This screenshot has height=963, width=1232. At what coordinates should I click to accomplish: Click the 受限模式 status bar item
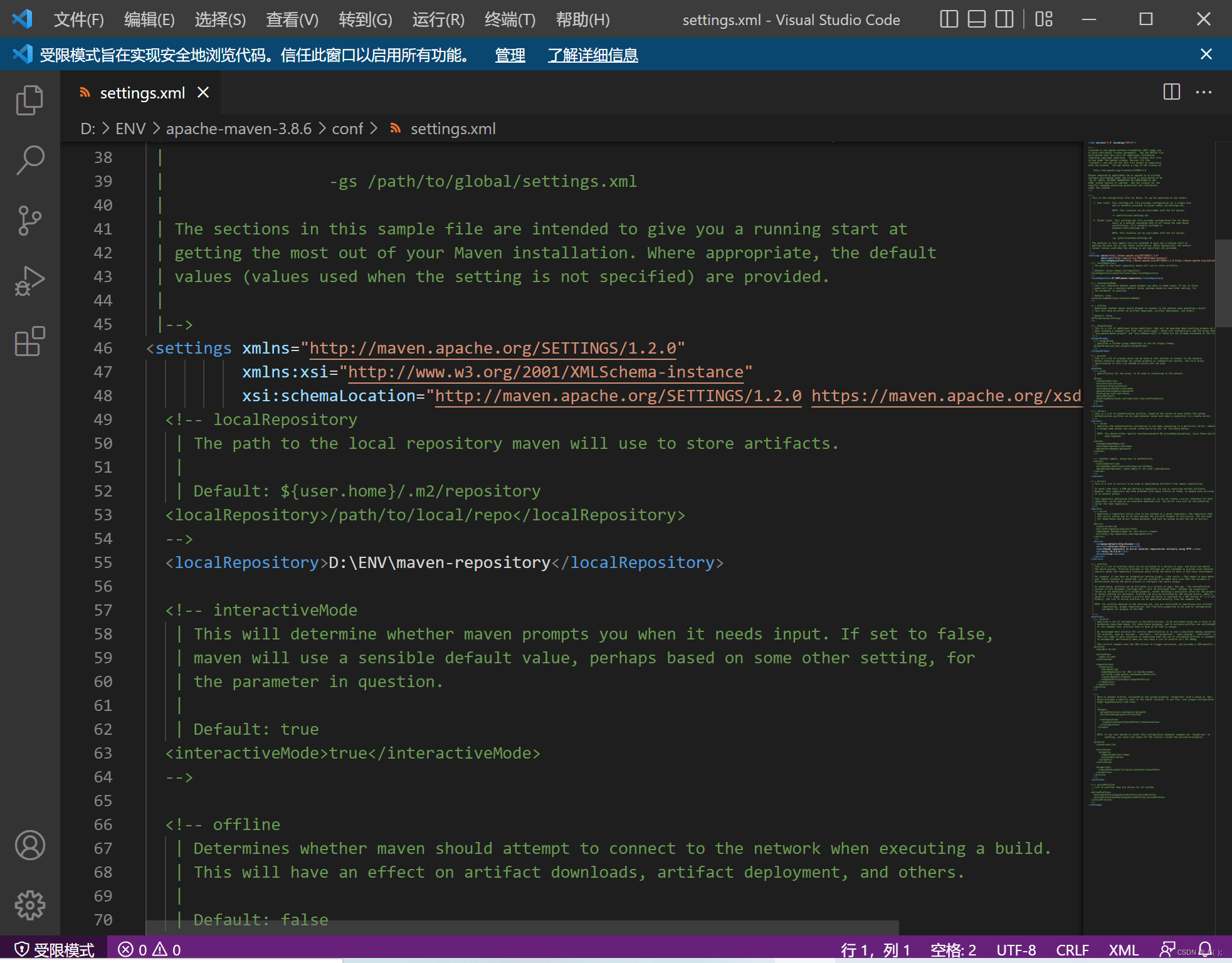tap(54, 950)
